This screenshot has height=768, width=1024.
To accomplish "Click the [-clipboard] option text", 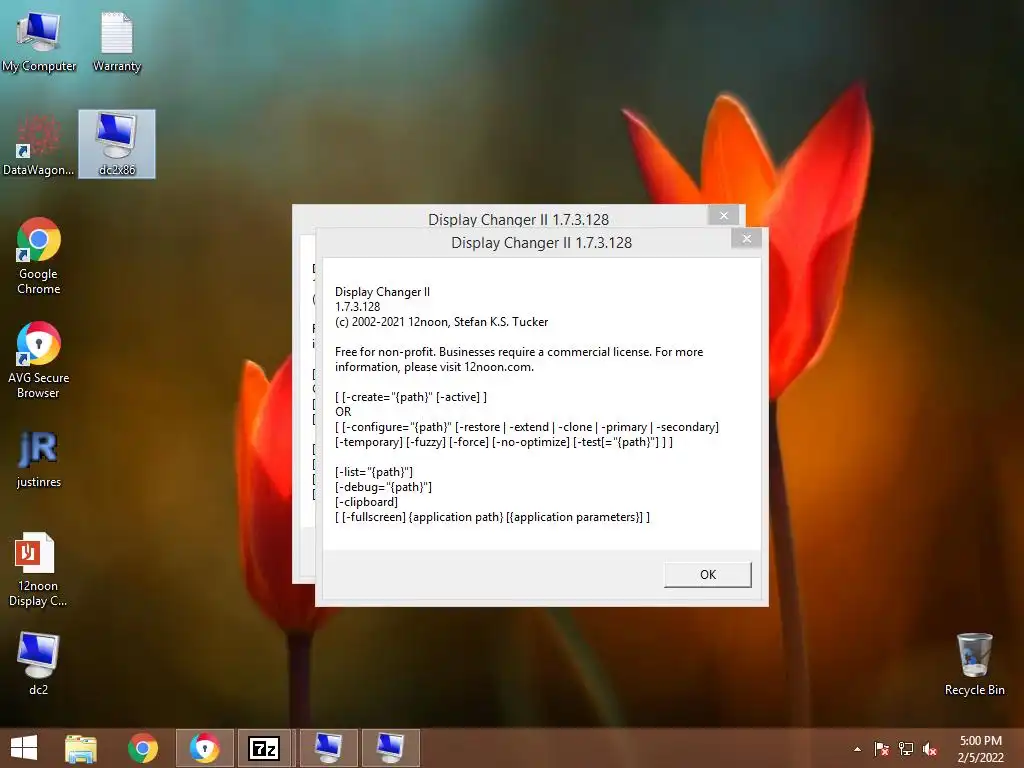I will (366, 502).
